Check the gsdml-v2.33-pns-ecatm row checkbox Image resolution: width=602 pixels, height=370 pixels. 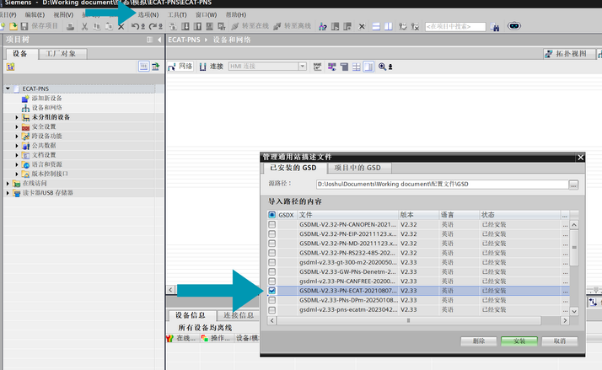pos(272,310)
